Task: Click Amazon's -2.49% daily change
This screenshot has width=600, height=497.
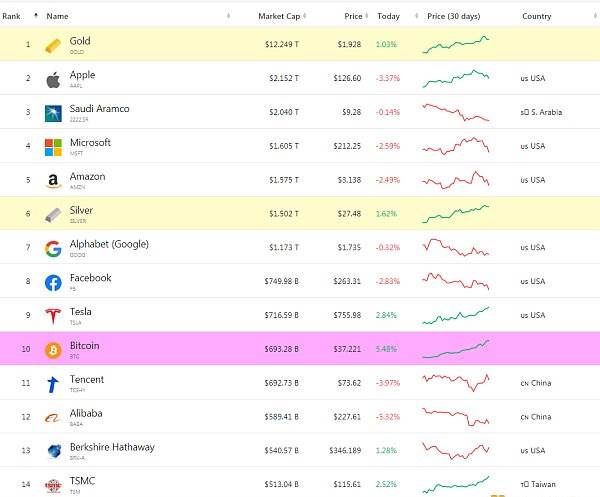Action: point(388,180)
